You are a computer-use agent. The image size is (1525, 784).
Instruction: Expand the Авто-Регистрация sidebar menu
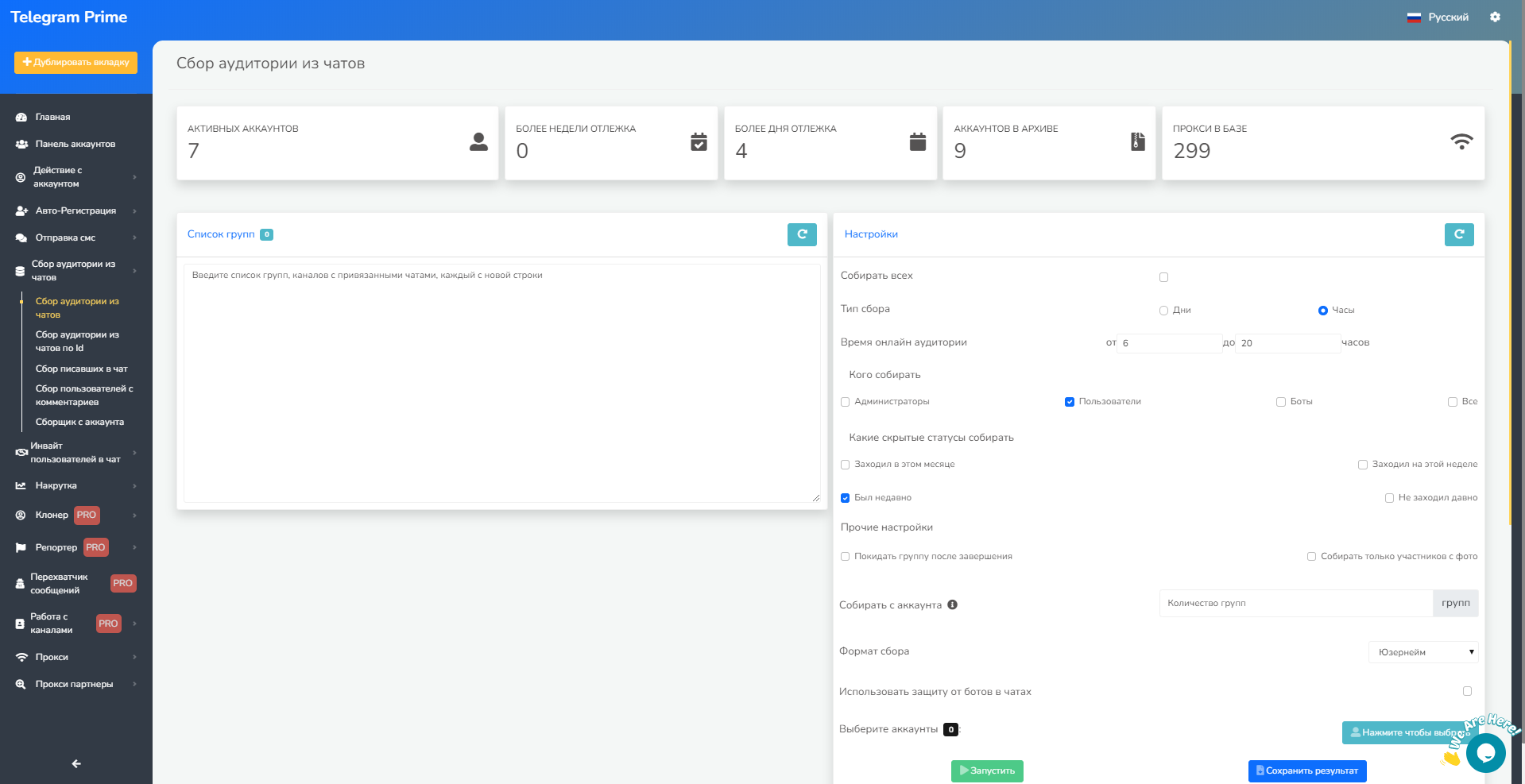point(75,210)
